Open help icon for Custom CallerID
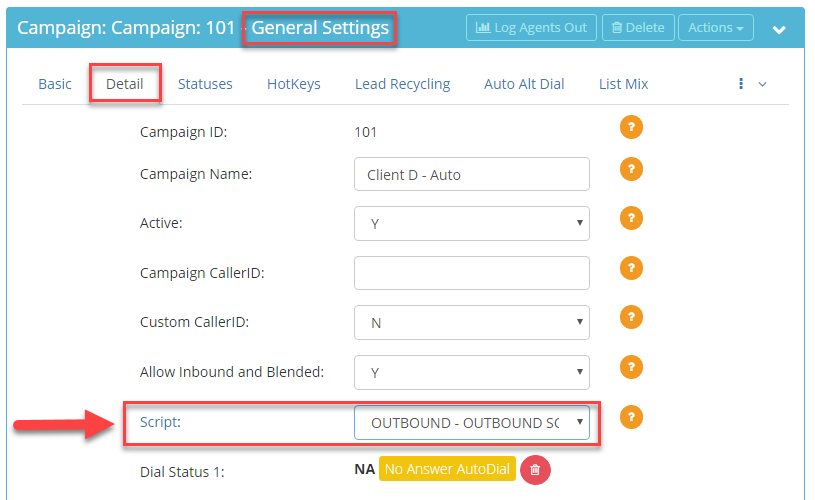Screen dimensions: 815x500 click(x=631, y=317)
